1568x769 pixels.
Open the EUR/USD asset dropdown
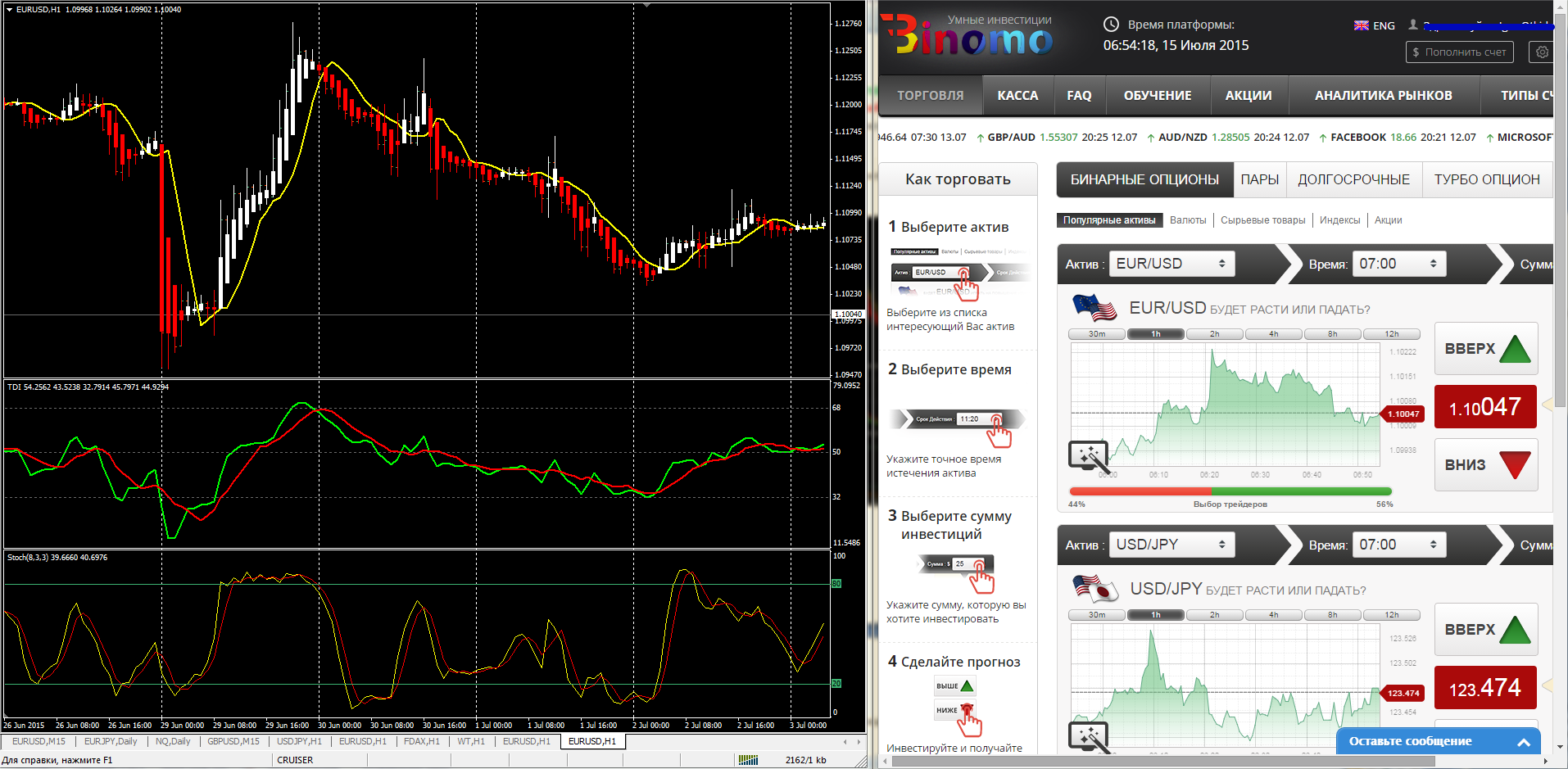click(1171, 264)
